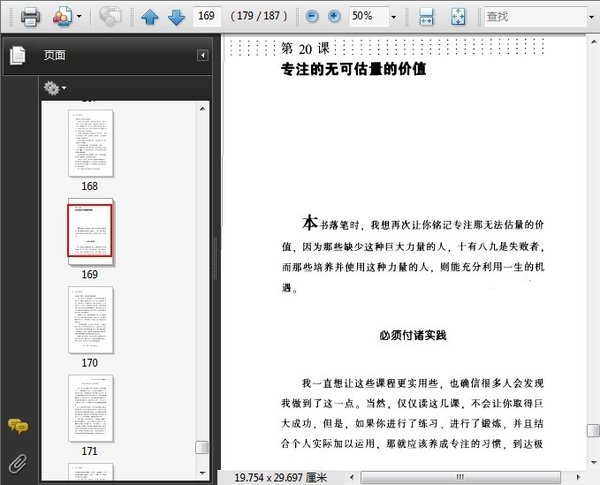Screen dimensions: 600x485
Task: Click the 查找 search field
Action: pos(530,16)
